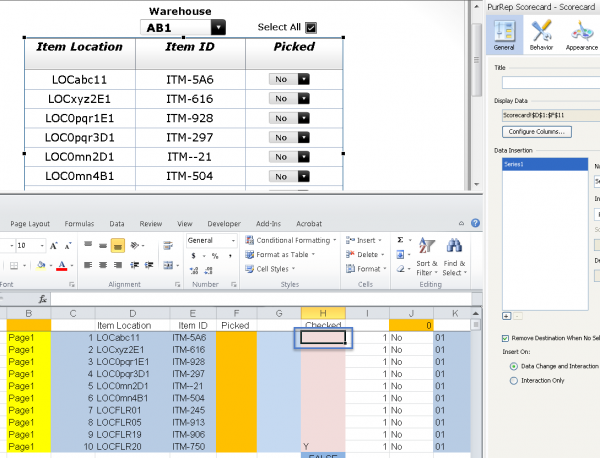600x458 pixels.
Task: Click Decrease Decimal icon
Action: pos(209,271)
